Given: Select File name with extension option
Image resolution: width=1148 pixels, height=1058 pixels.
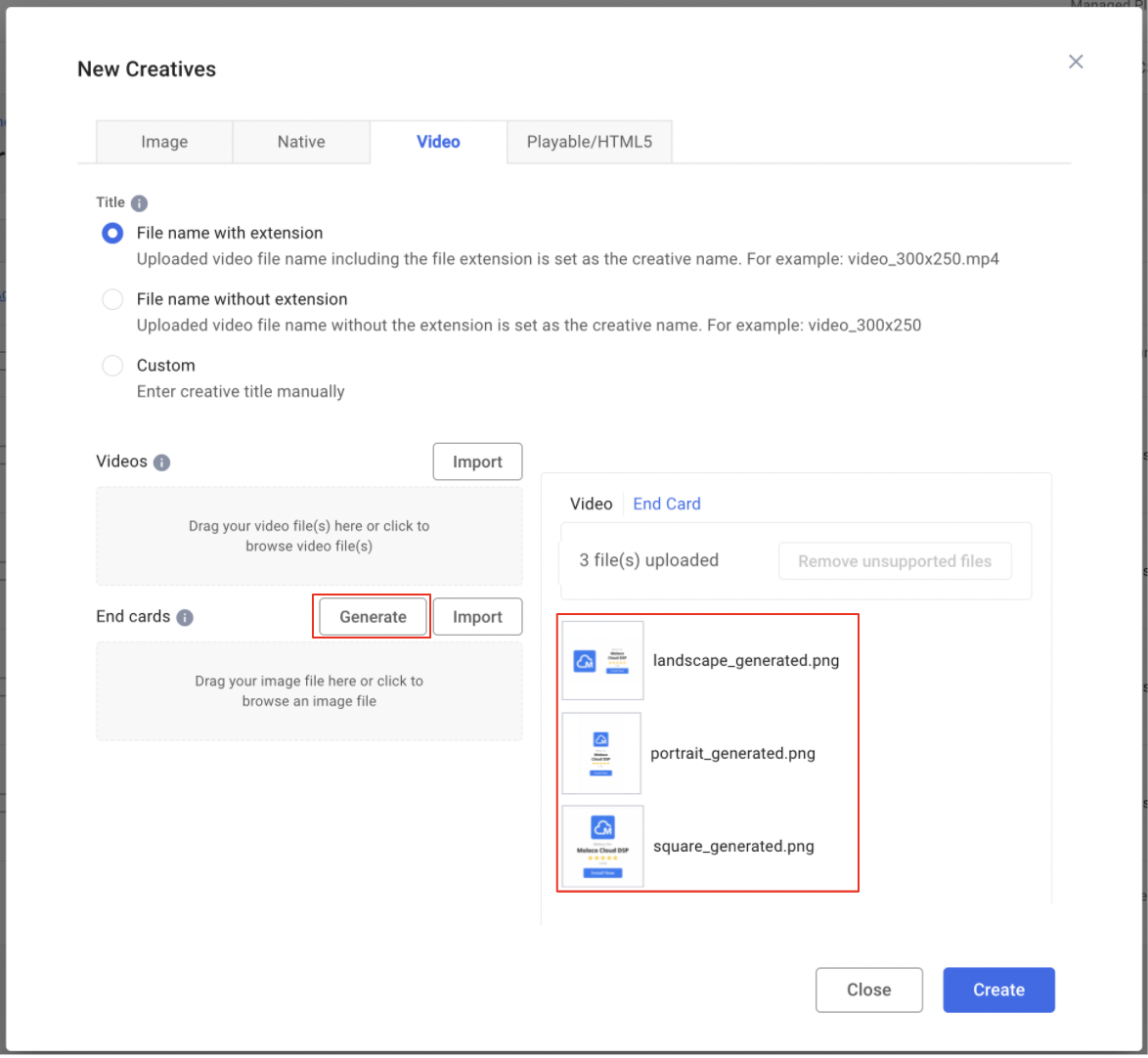Looking at the screenshot, I should pos(113,234).
